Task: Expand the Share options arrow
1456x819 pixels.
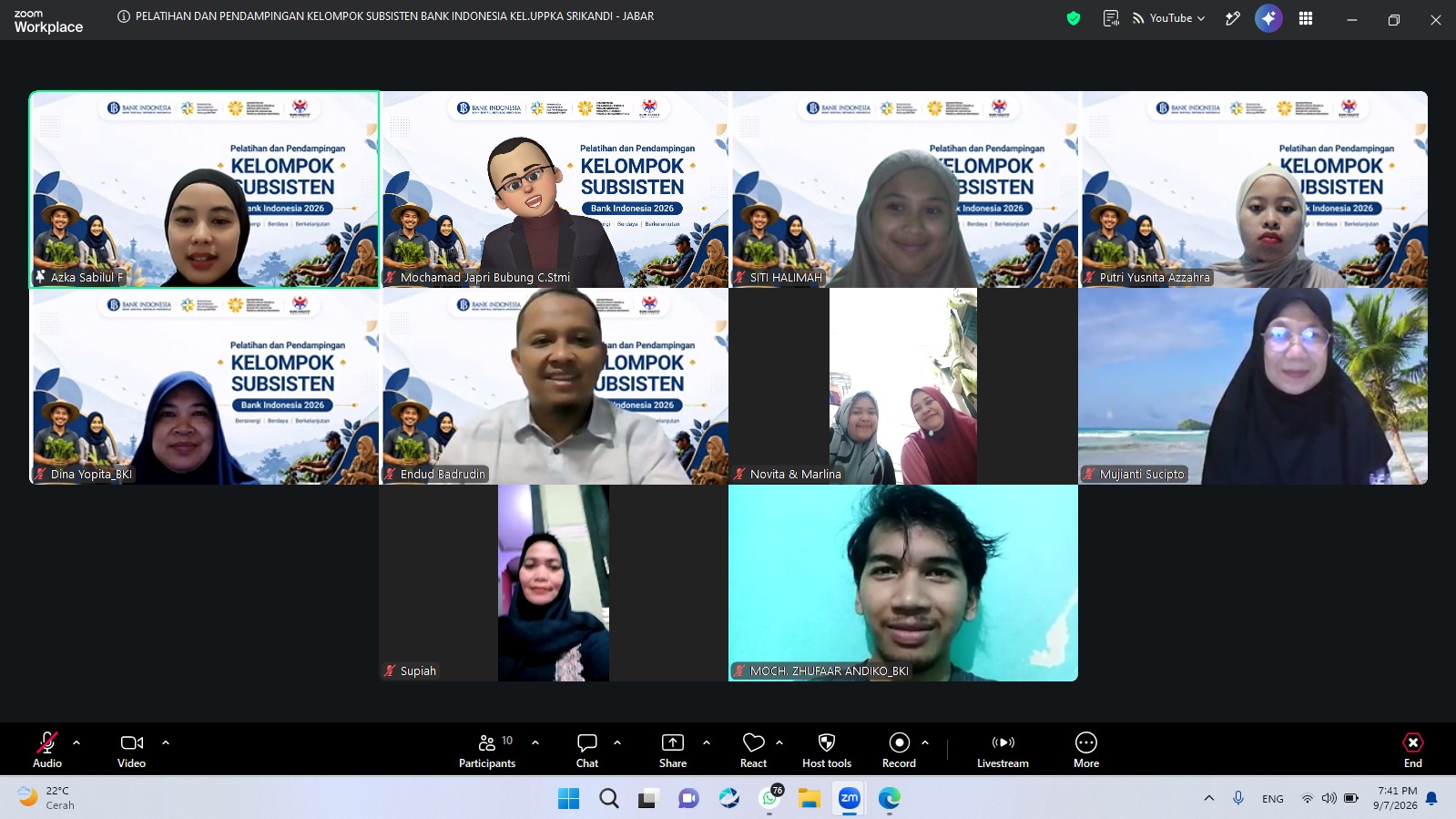Action: point(707,742)
